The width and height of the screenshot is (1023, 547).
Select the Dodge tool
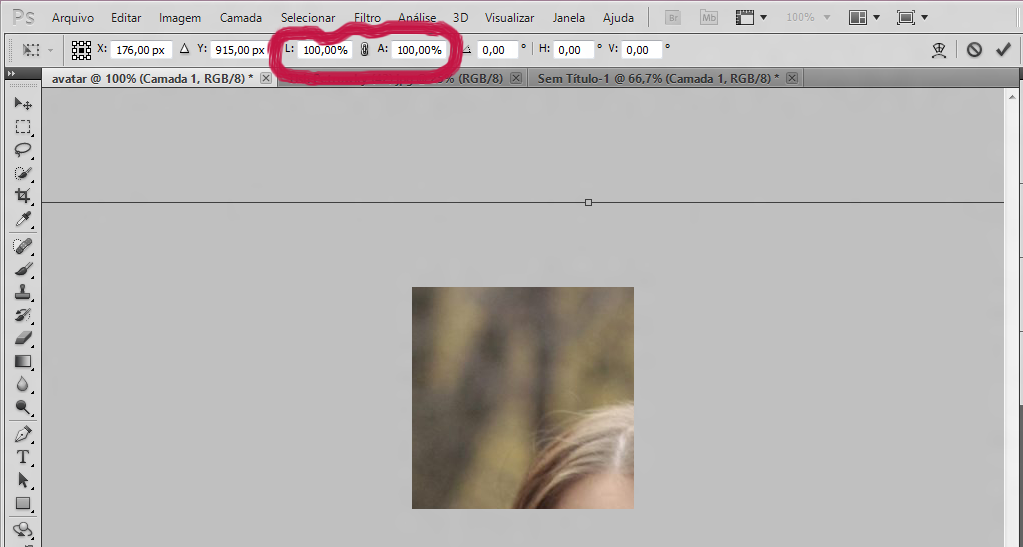pyautogui.click(x=23, y=407)
